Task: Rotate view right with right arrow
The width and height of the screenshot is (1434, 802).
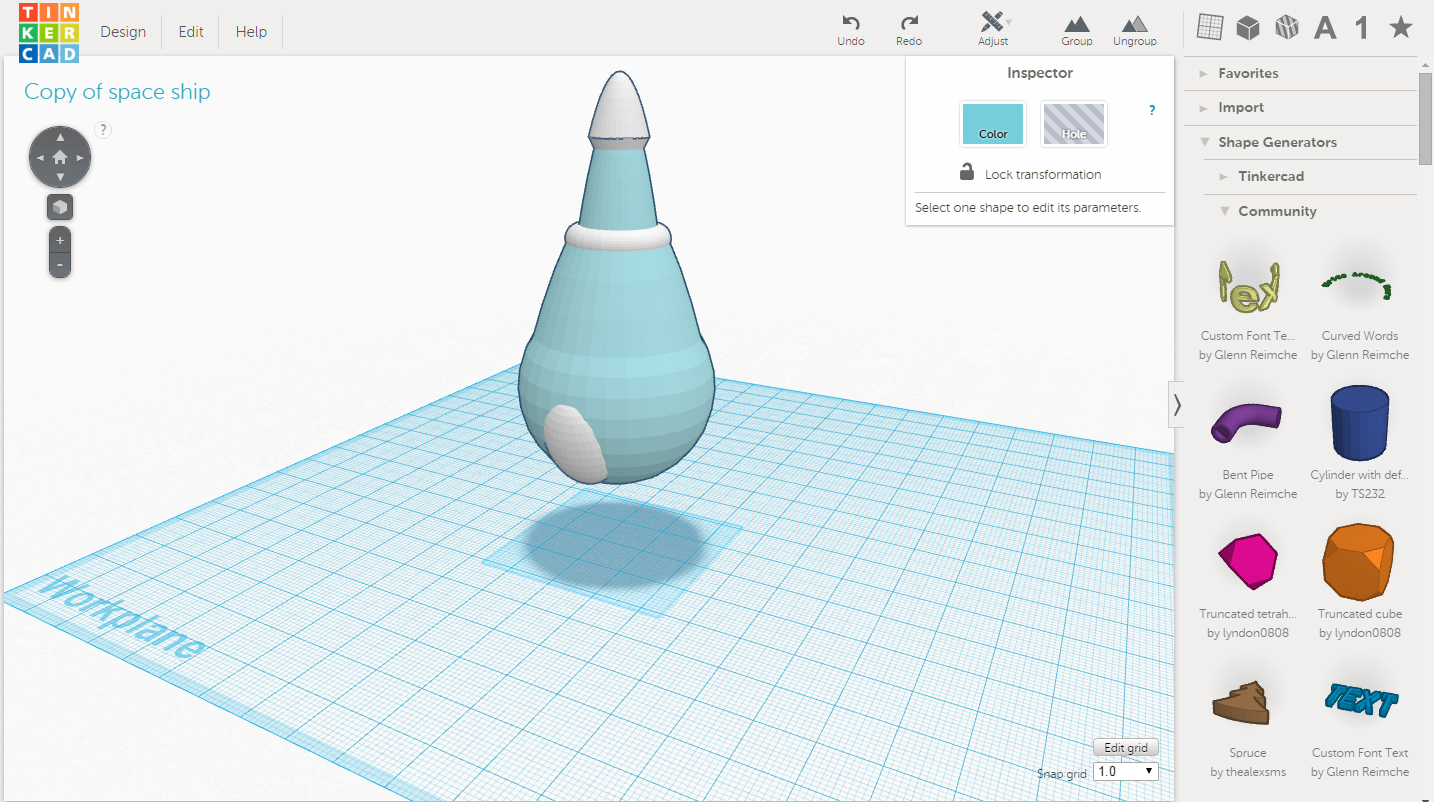Action: point(80,158)
